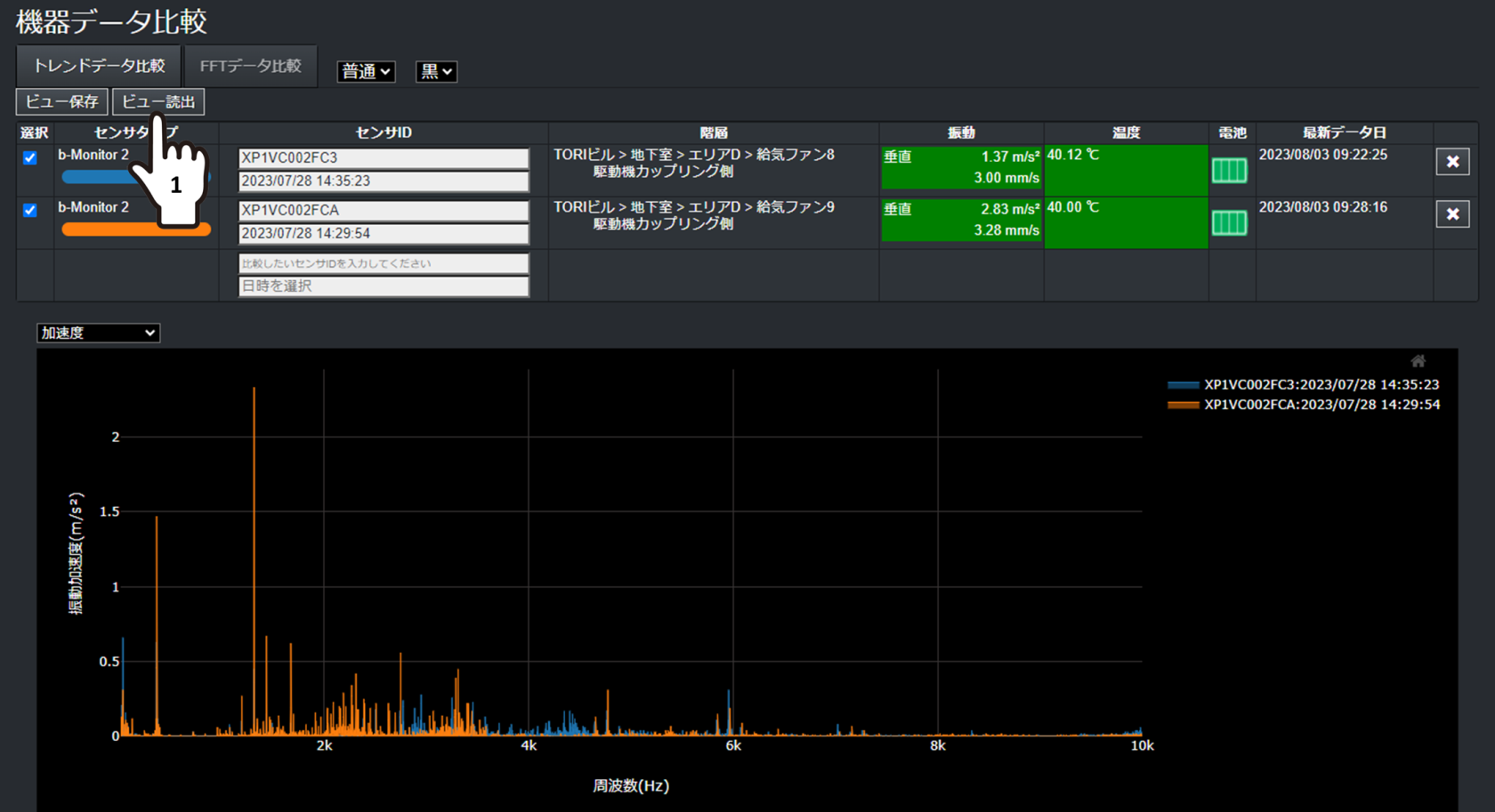1495x812 pixels.
Task: Click the 電池 column header
Action: click(1232, 133)
